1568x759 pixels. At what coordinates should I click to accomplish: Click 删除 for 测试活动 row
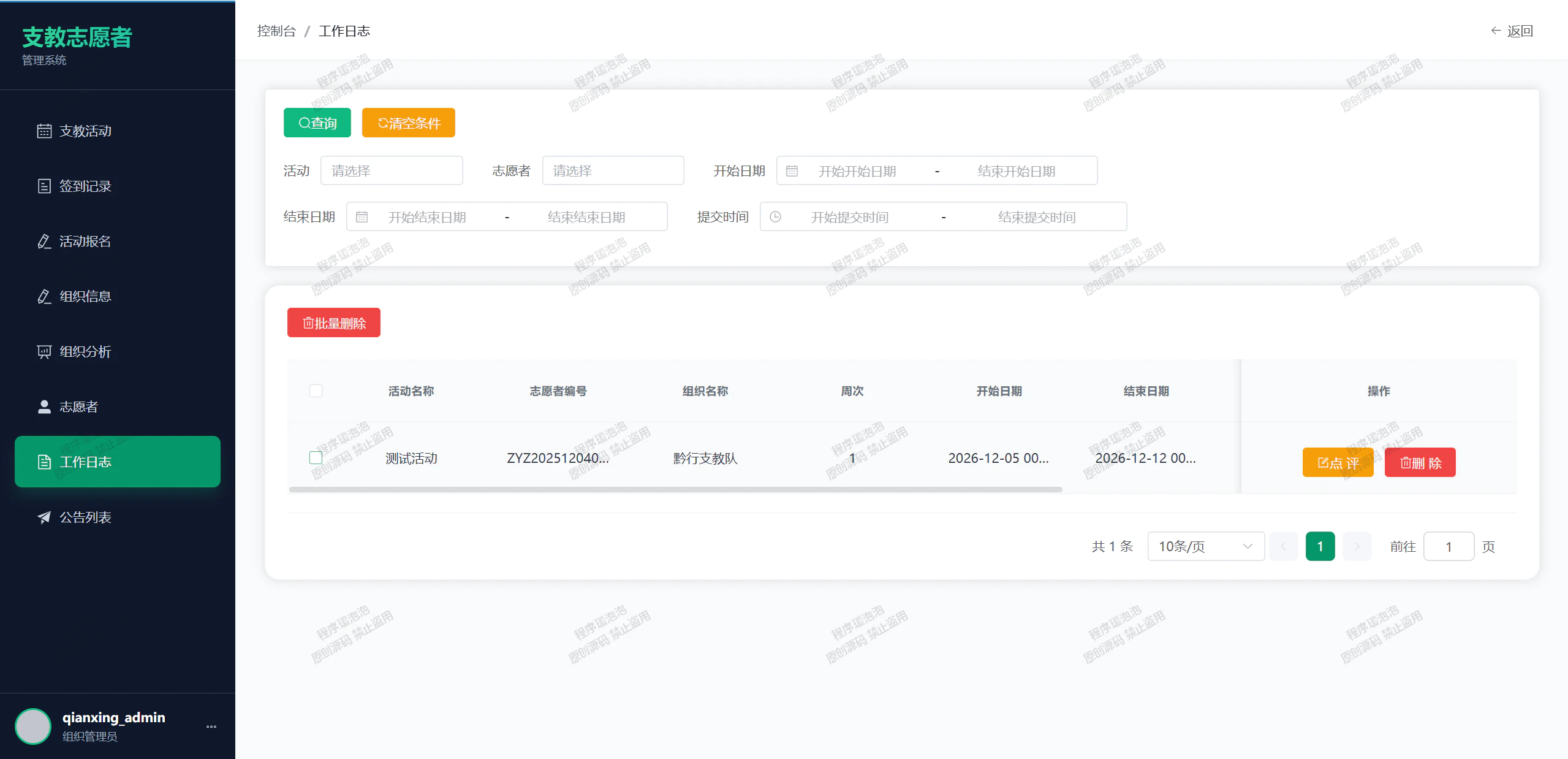(x=1420, y=462)
